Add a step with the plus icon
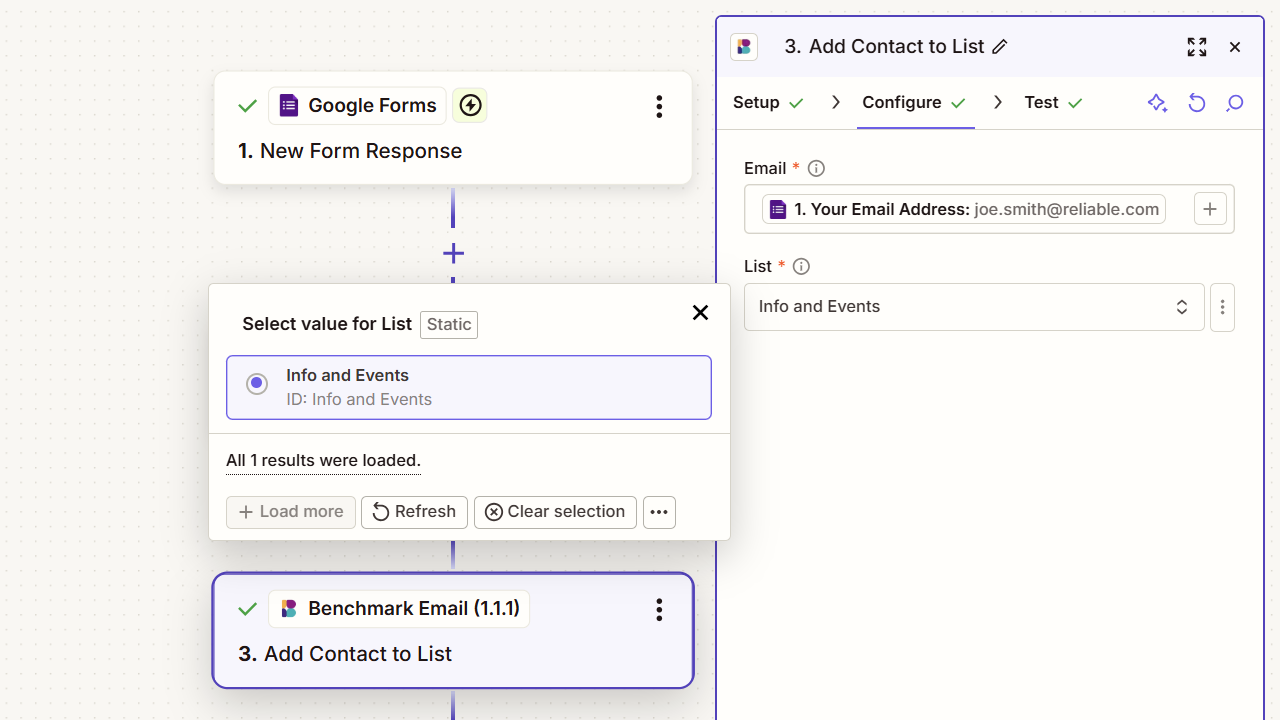Viewport: 1280px width, 720px height. tap(453, 254)
